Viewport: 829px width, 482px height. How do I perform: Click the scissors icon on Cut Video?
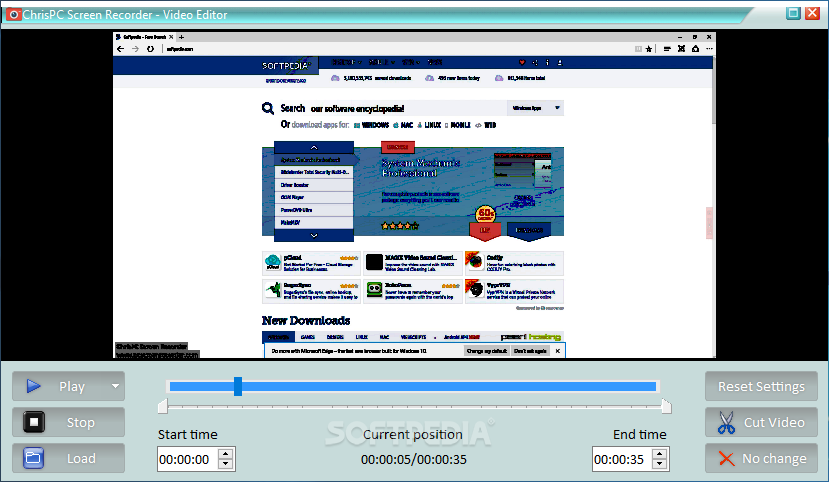tap(726, 423)
